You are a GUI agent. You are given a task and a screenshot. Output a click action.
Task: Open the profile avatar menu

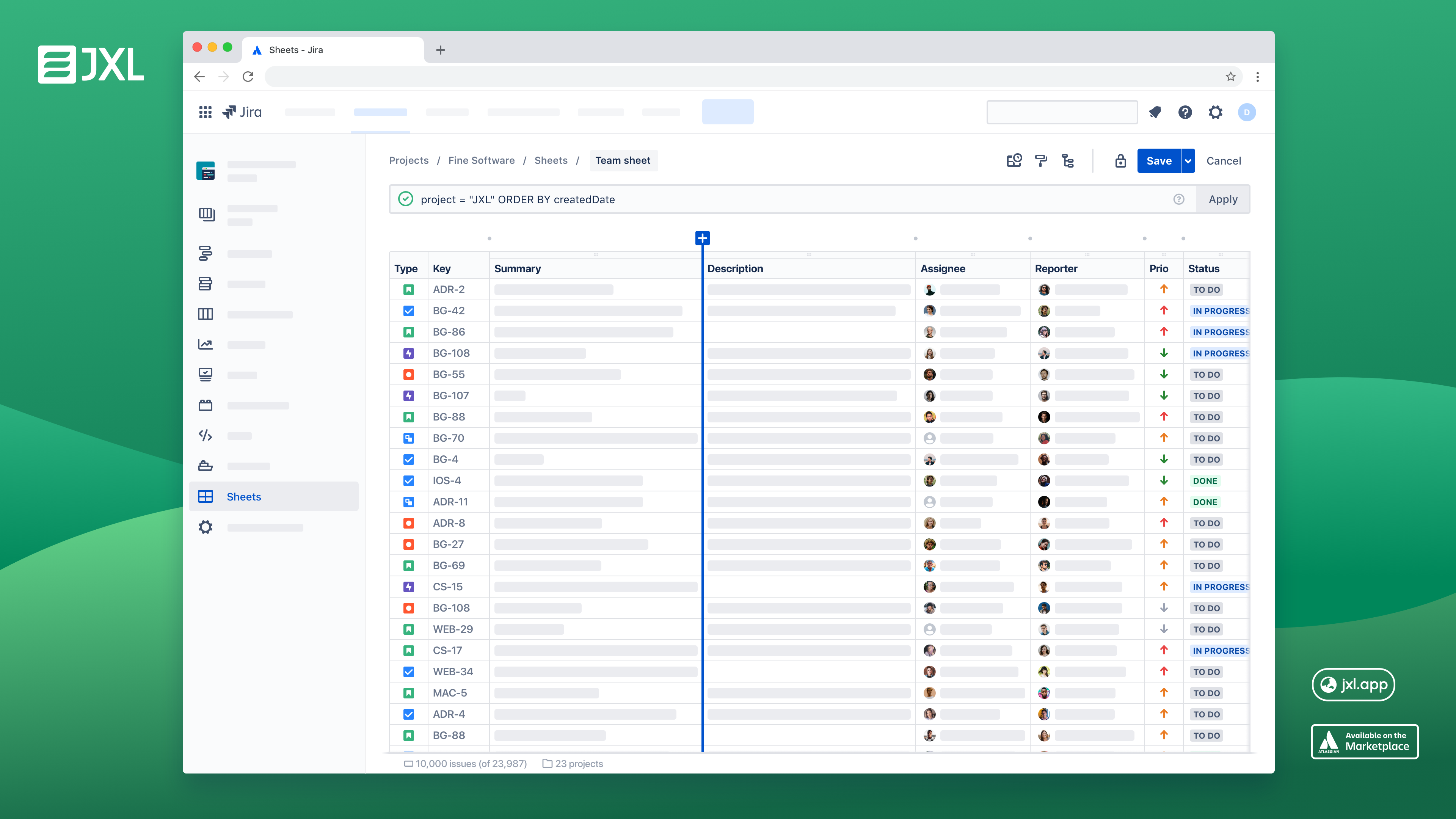[x=1247, y=112]
